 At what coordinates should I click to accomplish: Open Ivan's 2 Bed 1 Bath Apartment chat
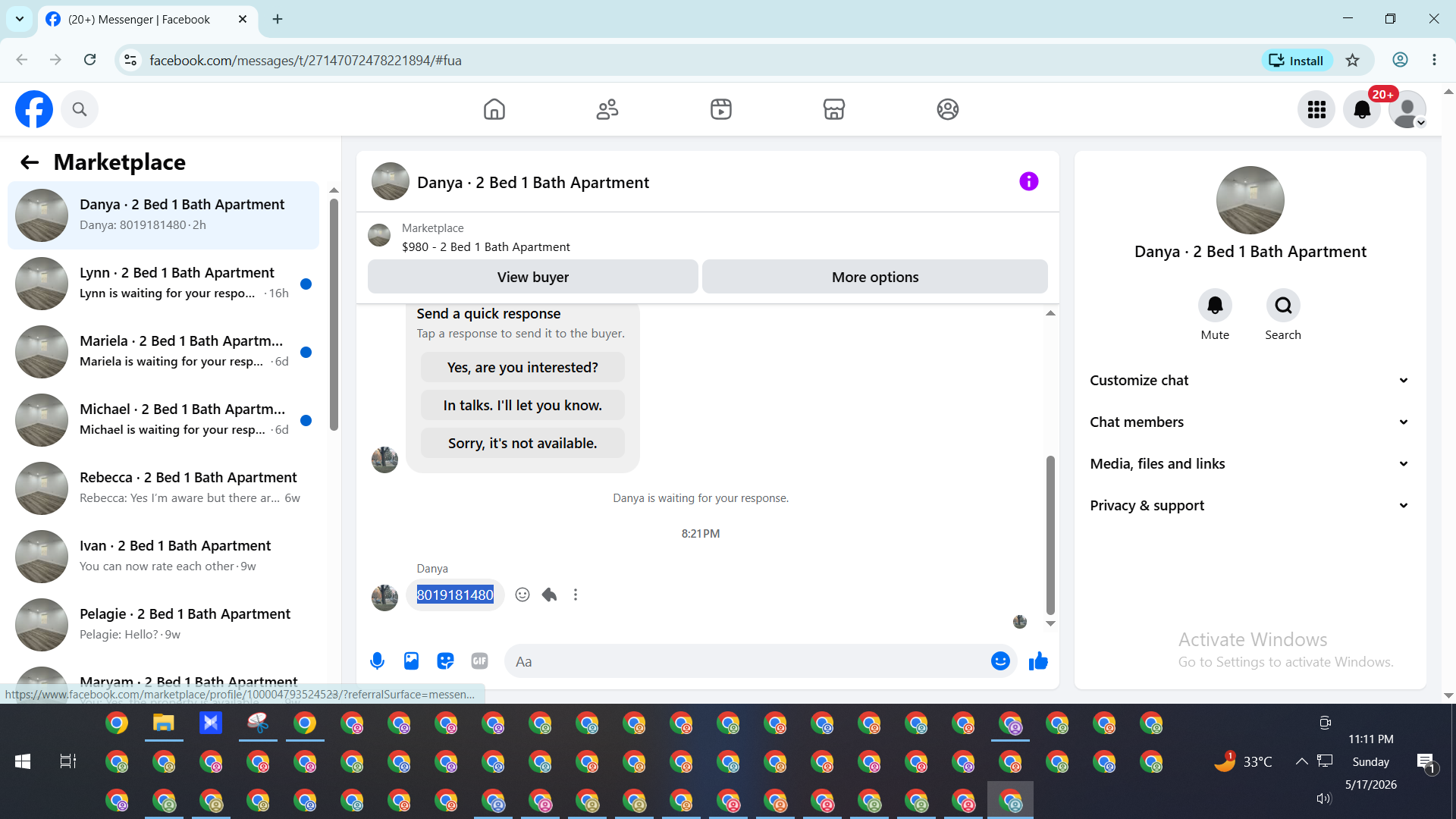tap(163, 557)
